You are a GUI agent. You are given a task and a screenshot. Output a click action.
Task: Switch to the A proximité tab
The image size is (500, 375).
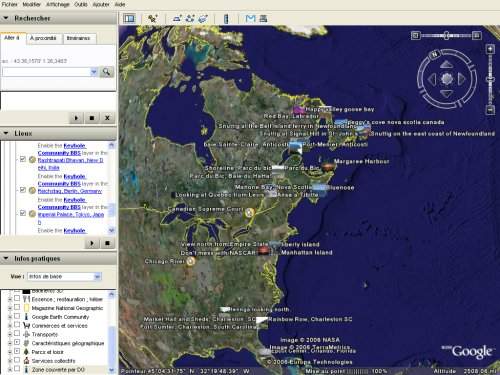pyautogui.click(x=43, y=38)
